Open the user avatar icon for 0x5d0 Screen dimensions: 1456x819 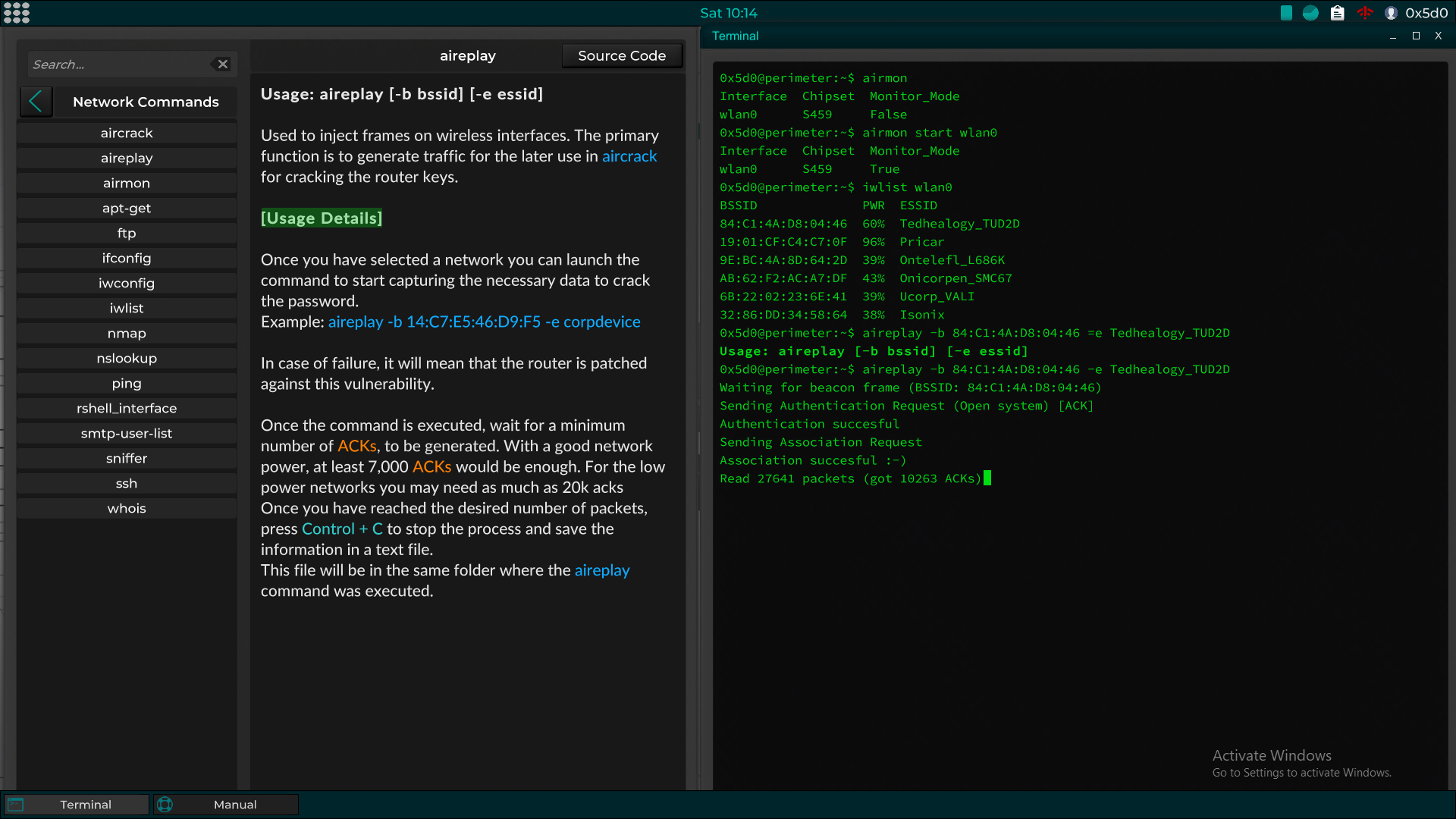(1391, 13)
